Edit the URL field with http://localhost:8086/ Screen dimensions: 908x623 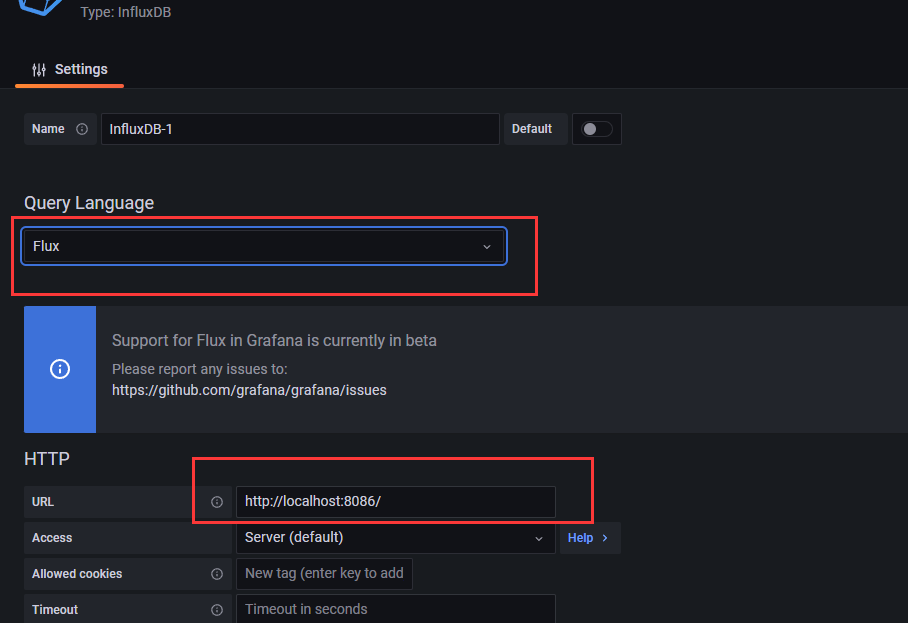coord(396,501)
